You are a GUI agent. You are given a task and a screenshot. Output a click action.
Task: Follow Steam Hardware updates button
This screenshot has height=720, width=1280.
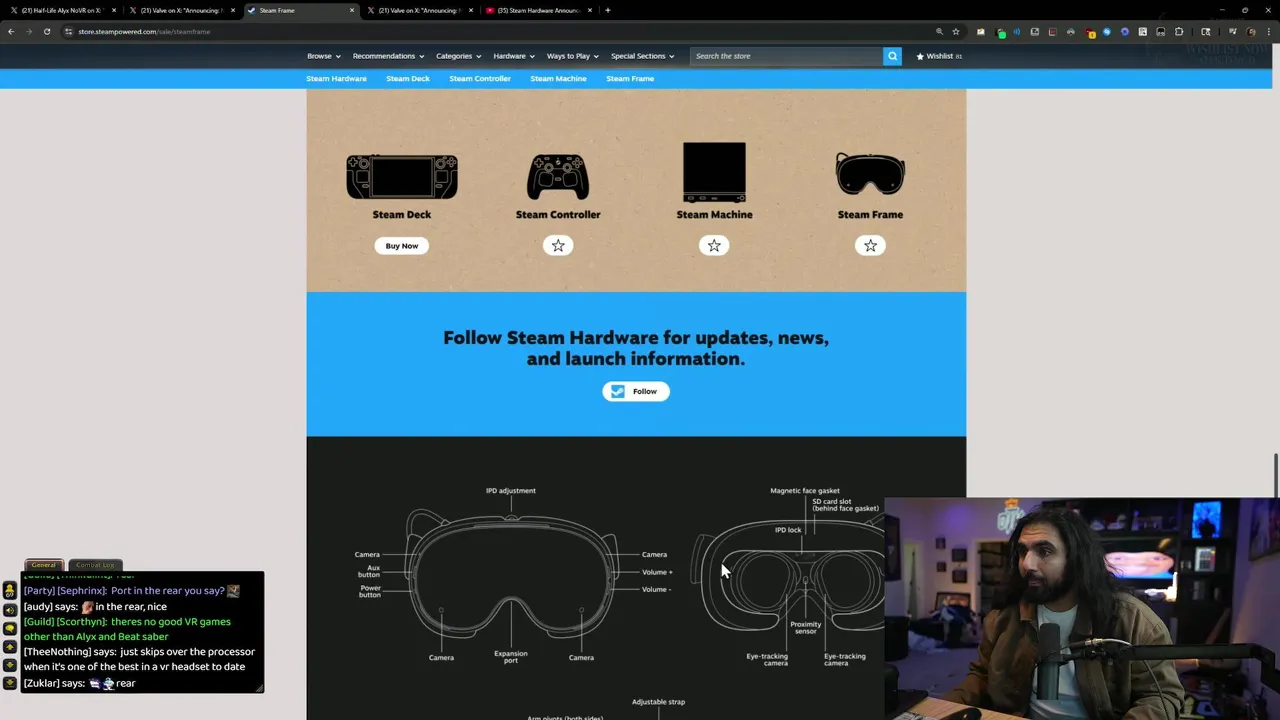tap(636, 391)
